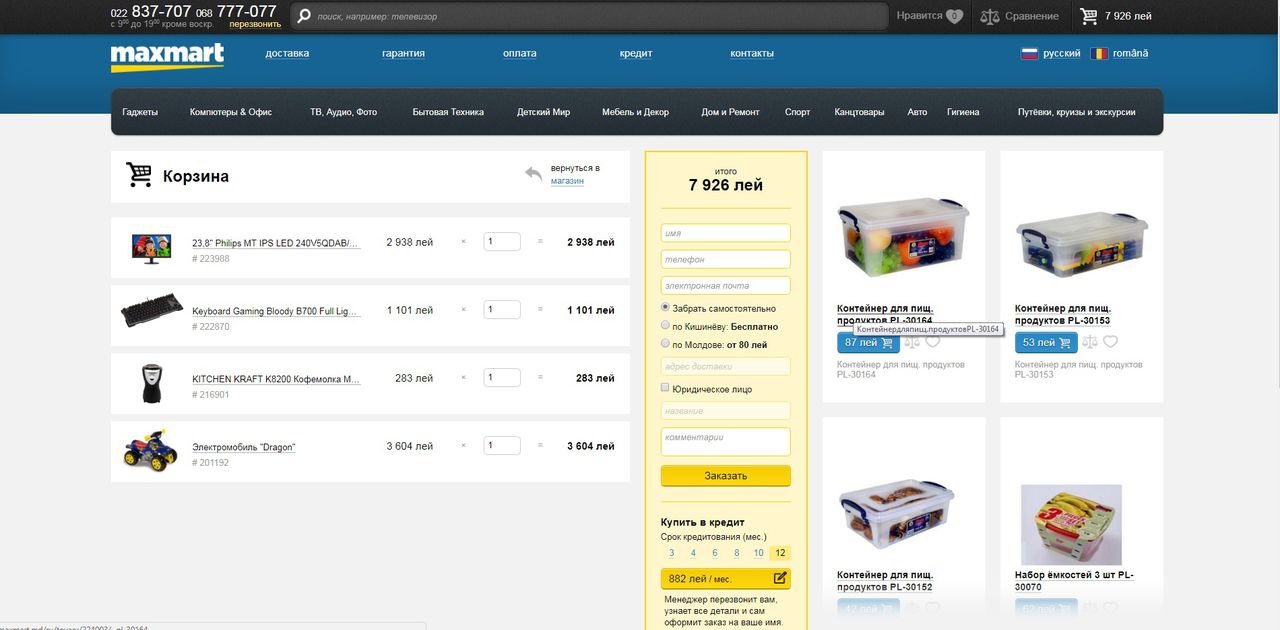Choose 6 months credit term
Image resolution: width=1280 pixels, height=630 pixels.
pyautogui.click(x=715, y=553)
